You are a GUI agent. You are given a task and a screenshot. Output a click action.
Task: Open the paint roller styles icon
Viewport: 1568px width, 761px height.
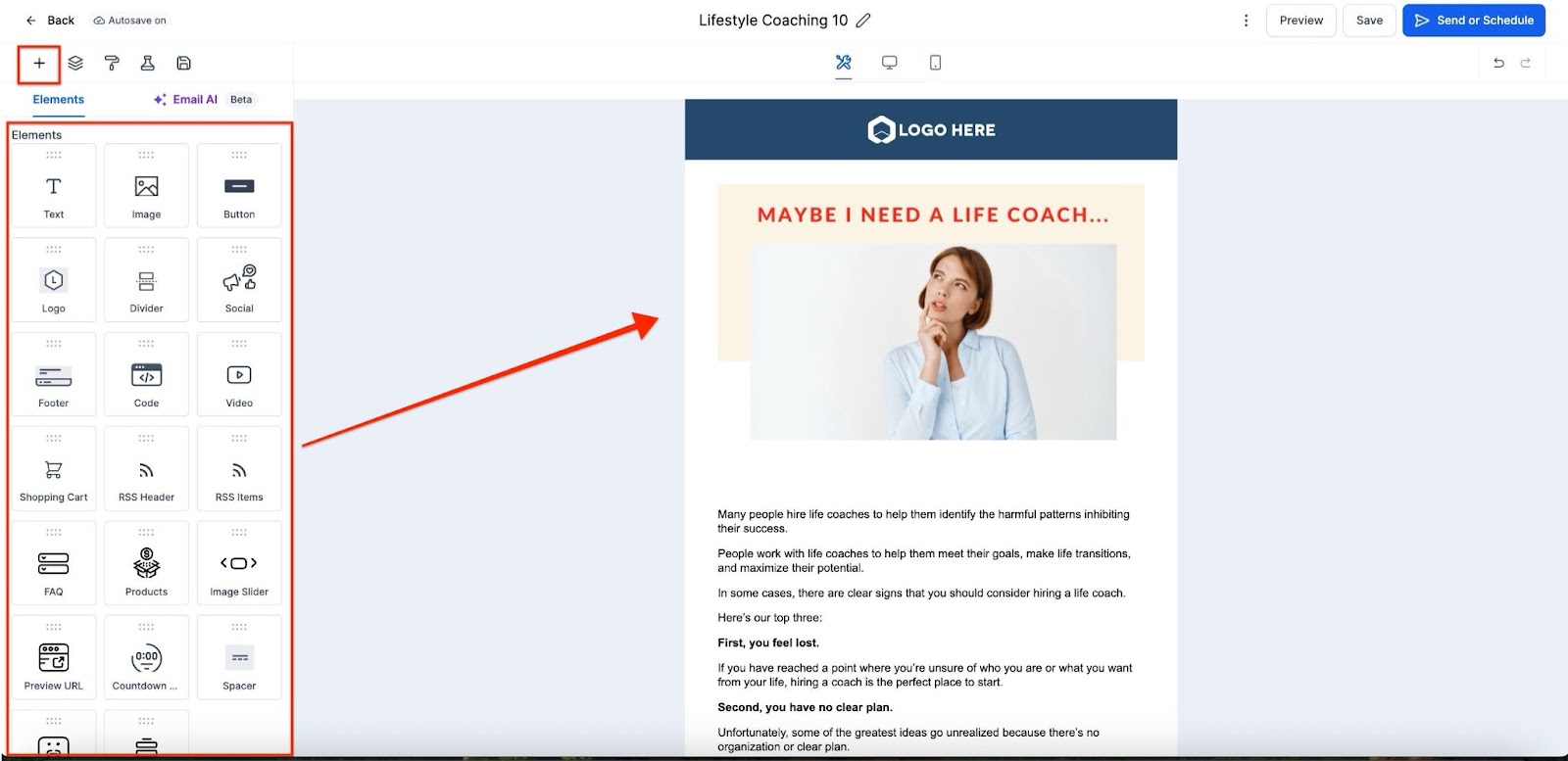pyautogui.click(x=112, y=64)
